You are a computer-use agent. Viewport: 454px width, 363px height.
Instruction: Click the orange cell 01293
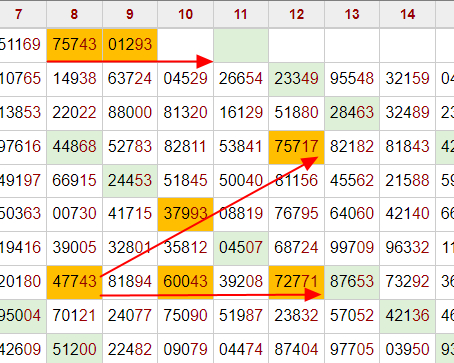click(130, 45)
